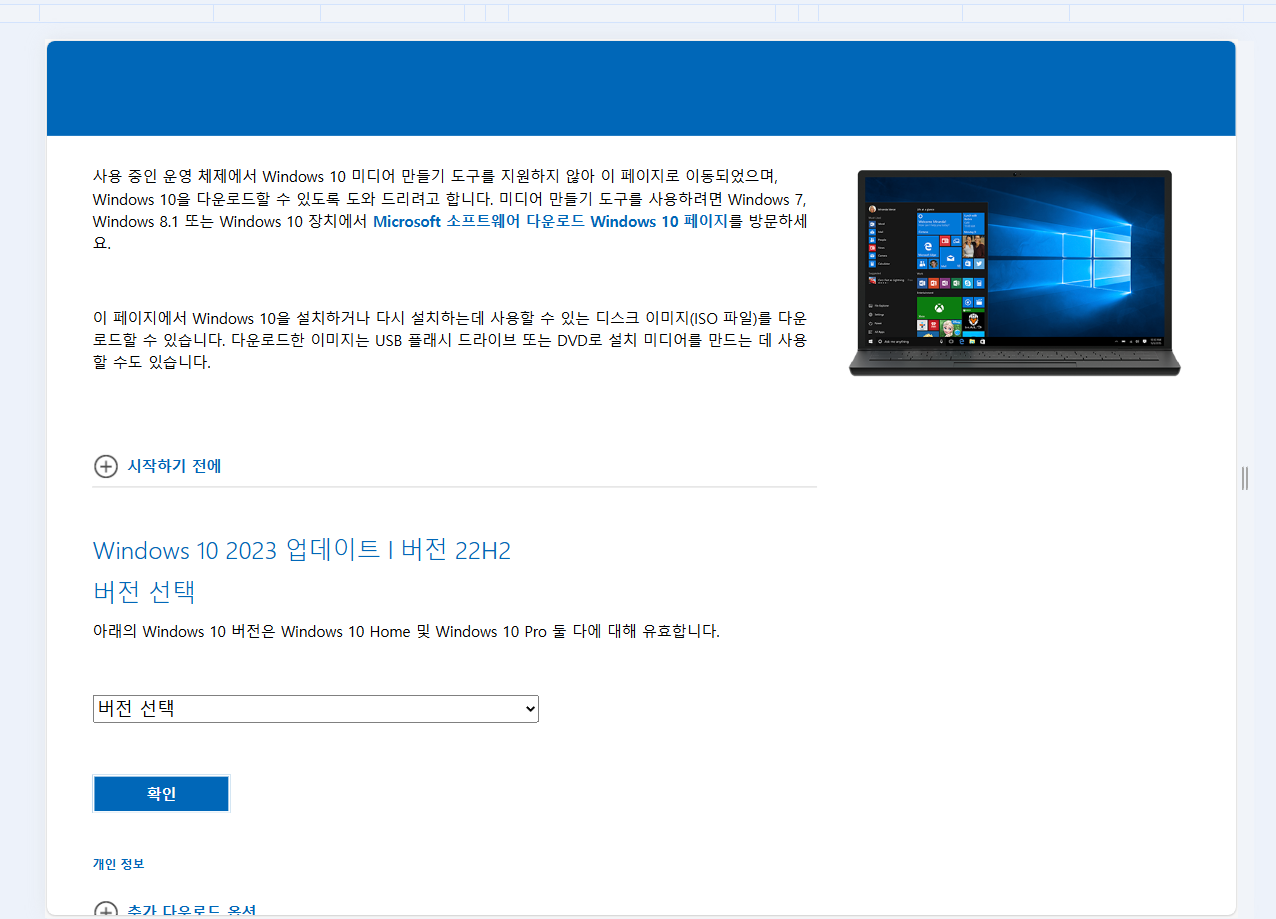Click the Home 및 Pro 유효 sentence

click(x=406, y=632)
